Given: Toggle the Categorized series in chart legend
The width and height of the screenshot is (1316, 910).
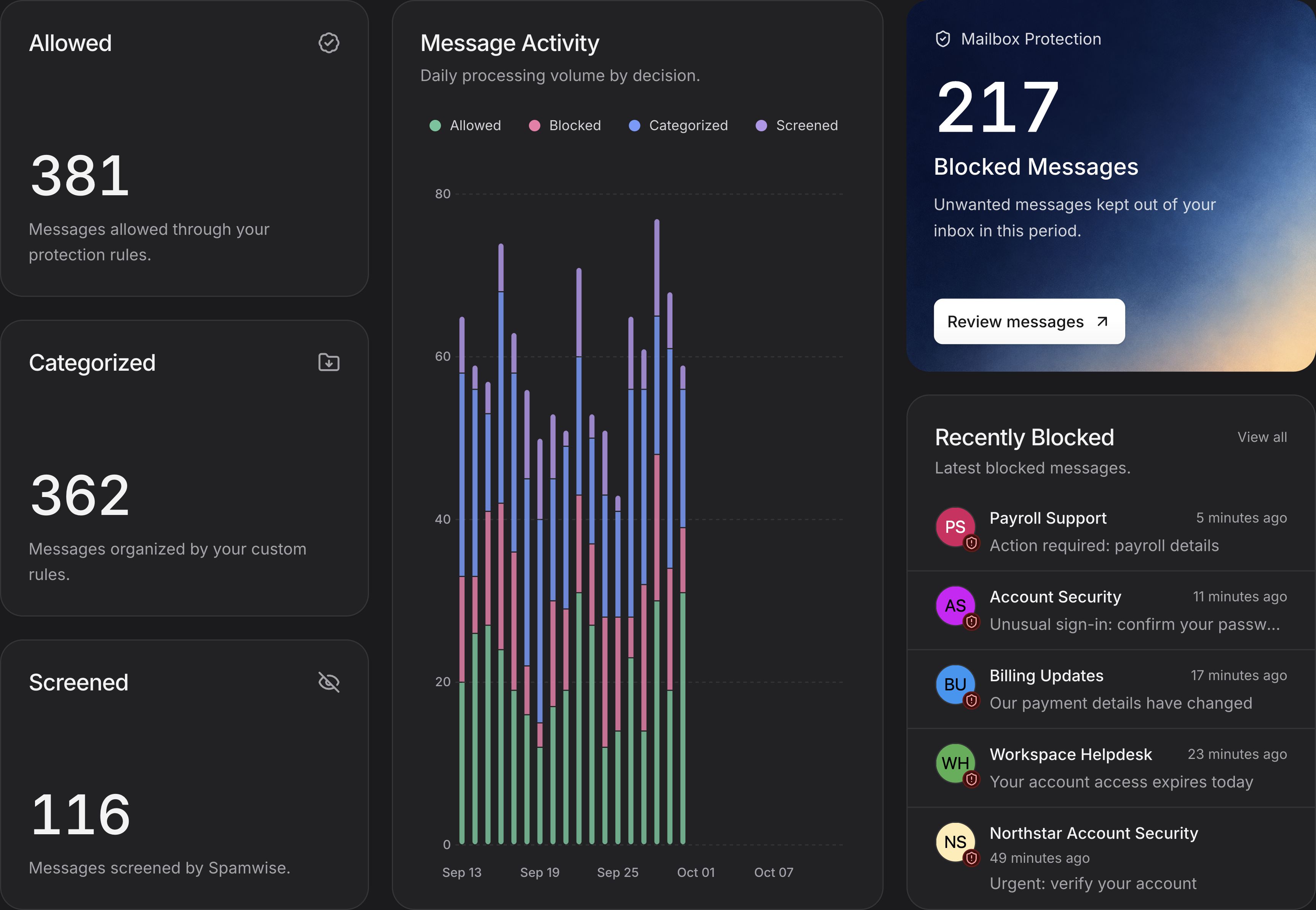Looking at the screenshot, I should (678, 126).
